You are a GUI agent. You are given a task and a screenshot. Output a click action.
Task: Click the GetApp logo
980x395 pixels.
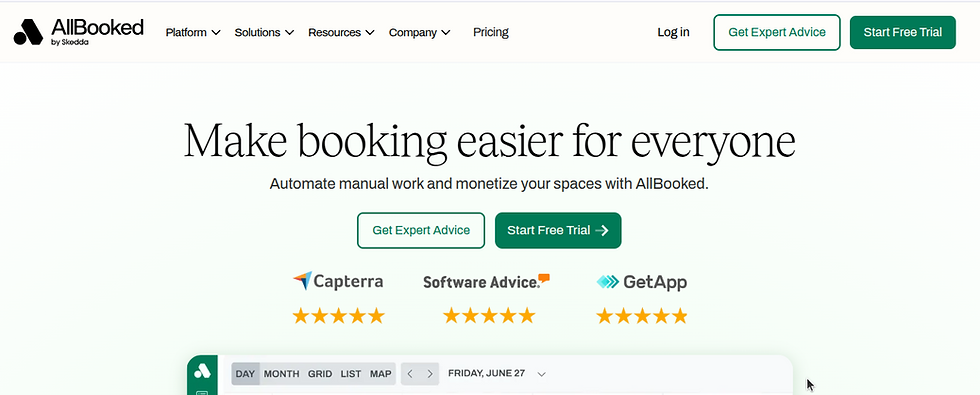point(641,282)
